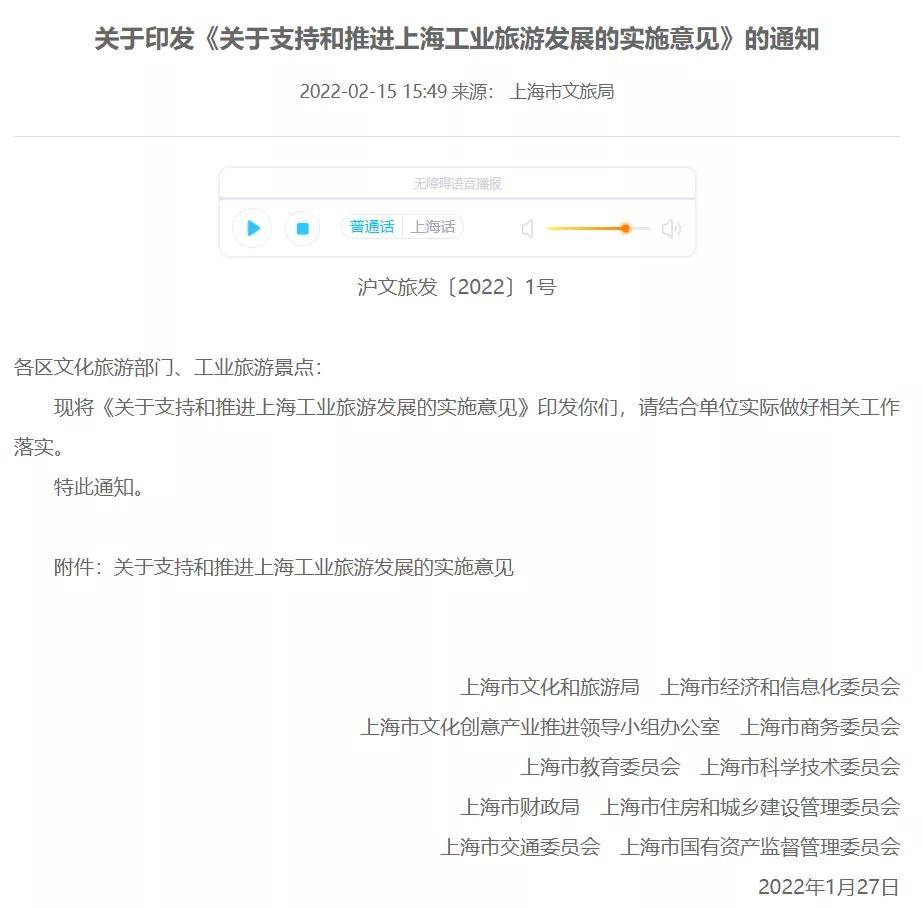The image size is (922, 908).
Task: Click the loud speaker icon
Action: 671,228
